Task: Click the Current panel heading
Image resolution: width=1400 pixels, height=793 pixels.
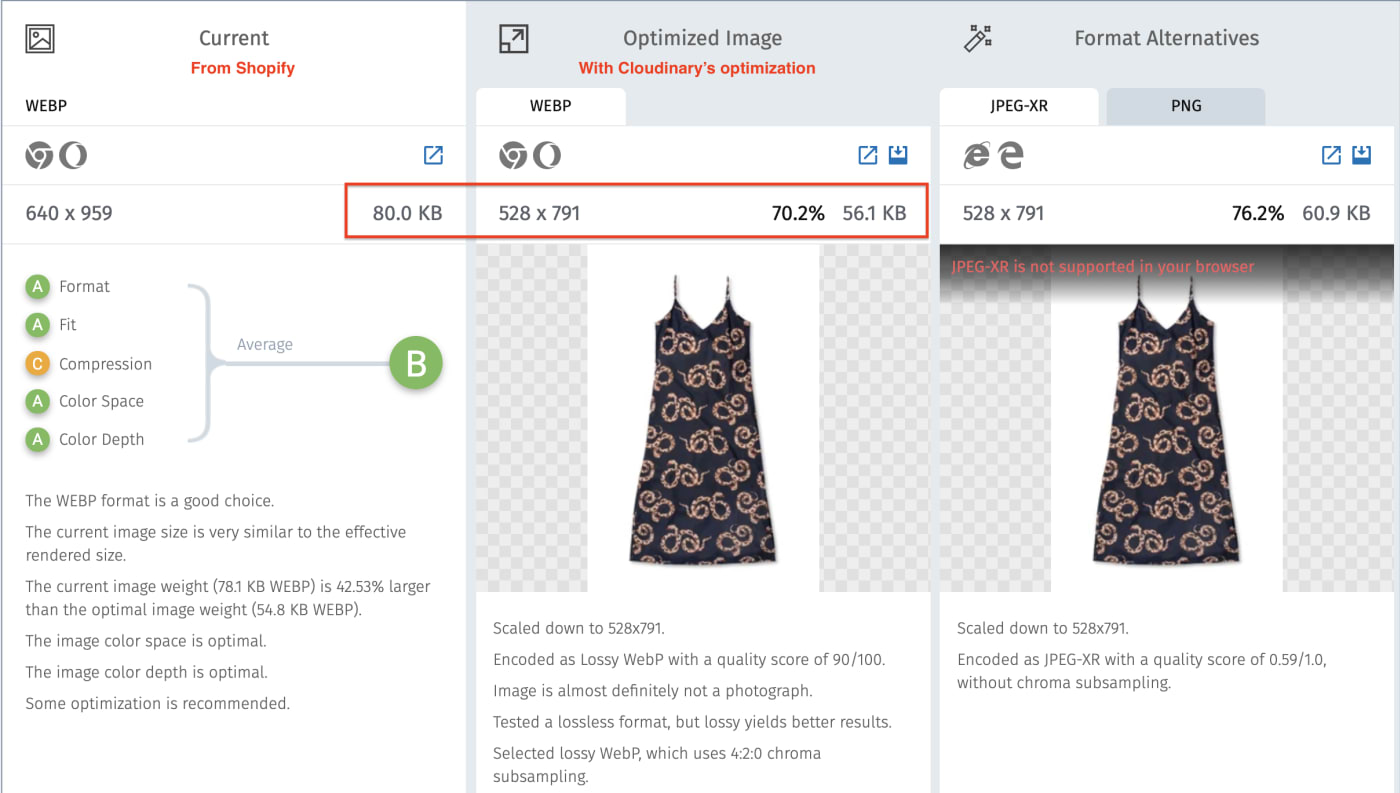Action: point(234,38)
